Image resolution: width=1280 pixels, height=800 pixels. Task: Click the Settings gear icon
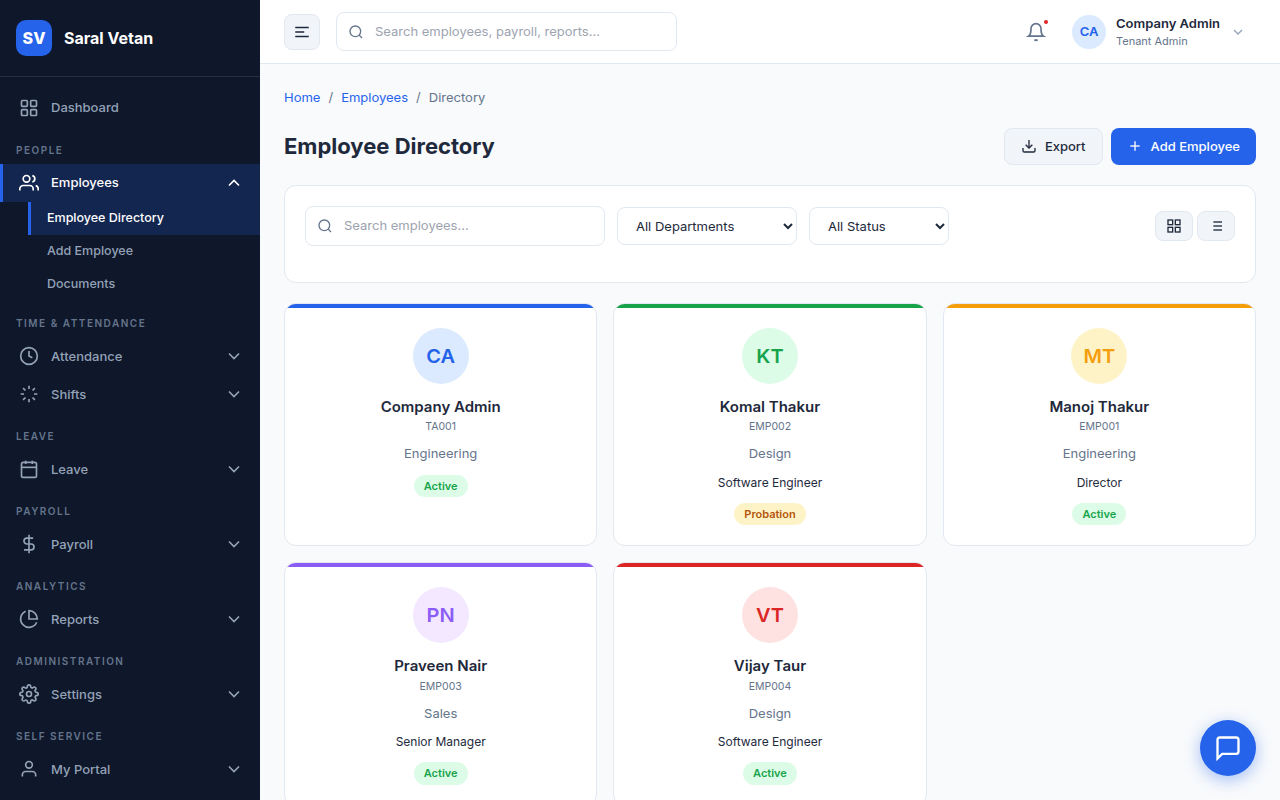pyautogui.click(x=29, y=694)
